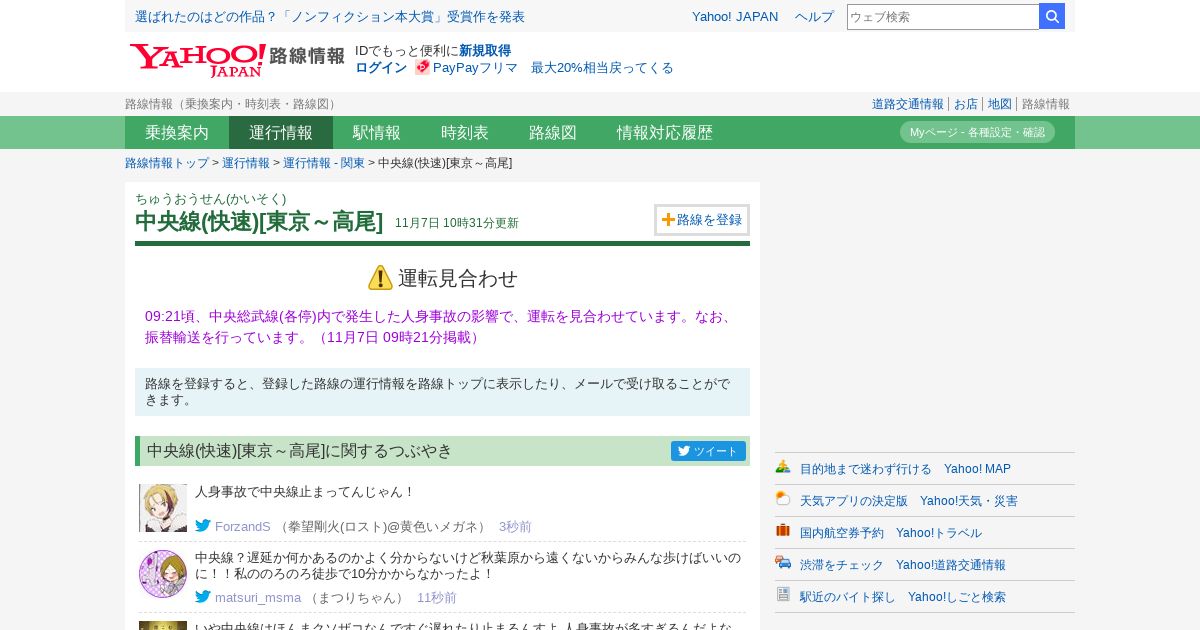Open Myページ settings button
Image resolution: width=1200 pixels, height=630 pixels.
pos(977,132)
